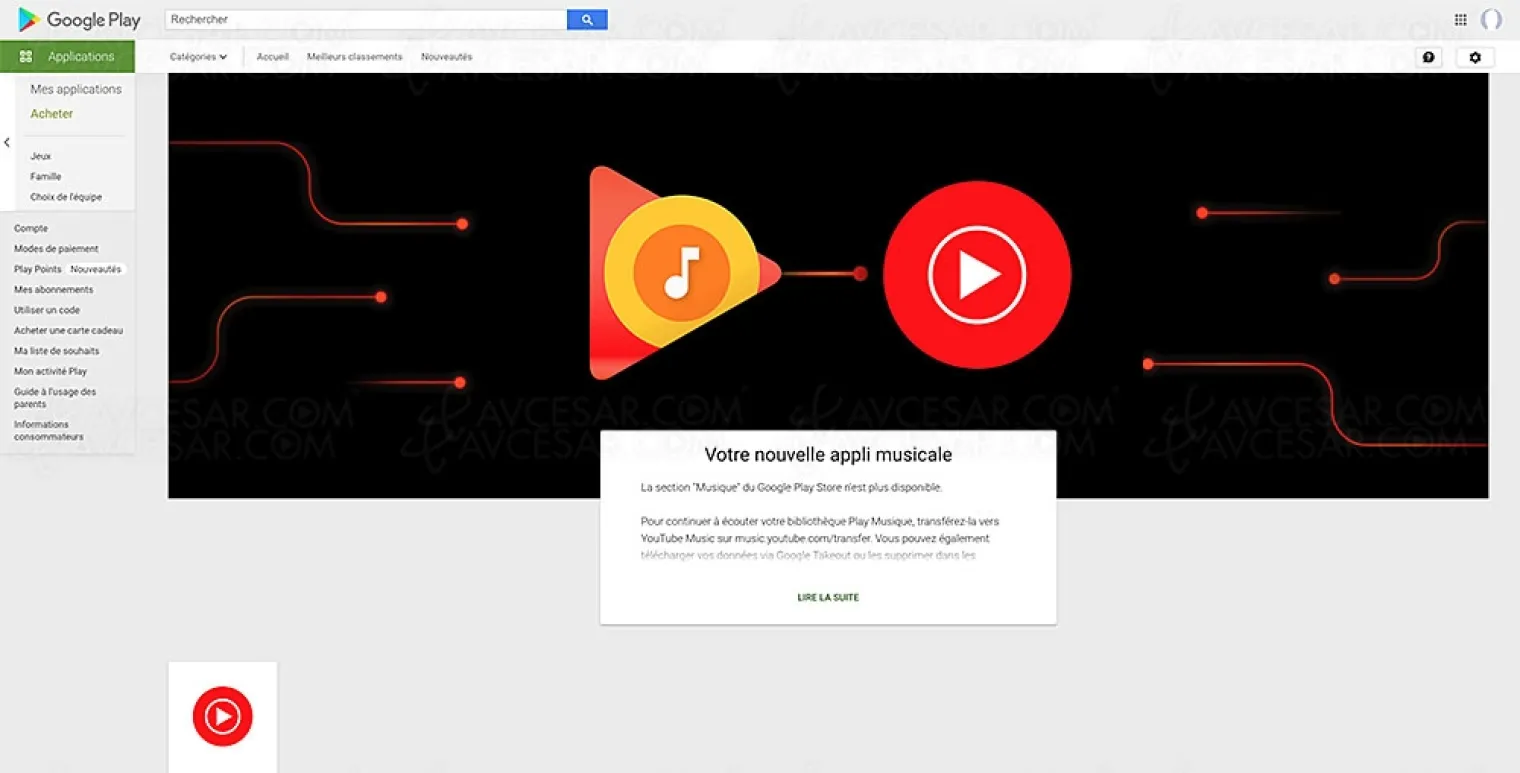The image size is (1520, 773).
Task: Click the heading Votre nouvelle appli musicale
Action: (x=828, y=455)
